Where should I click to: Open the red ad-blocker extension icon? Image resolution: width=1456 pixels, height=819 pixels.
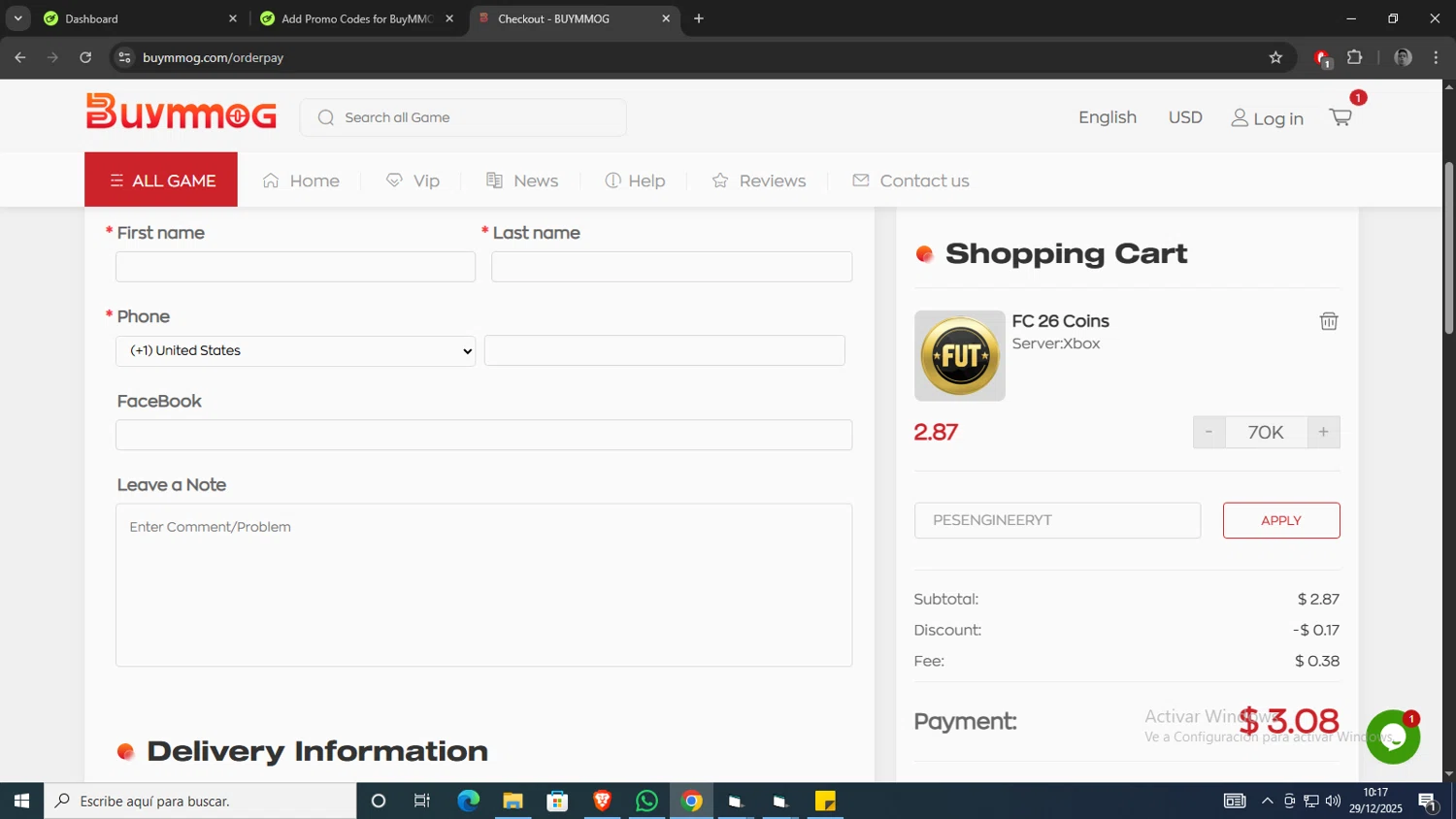[x=1322, y=58]
